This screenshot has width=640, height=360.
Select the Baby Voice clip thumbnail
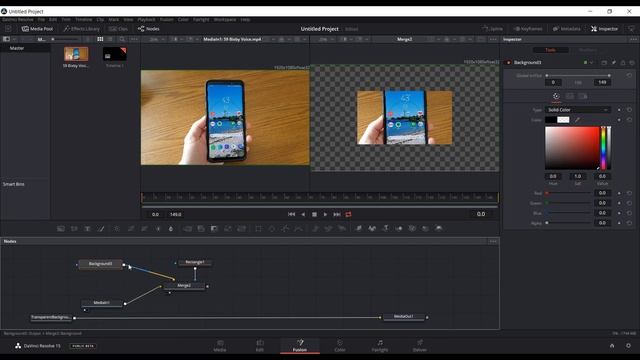[76, 54]
